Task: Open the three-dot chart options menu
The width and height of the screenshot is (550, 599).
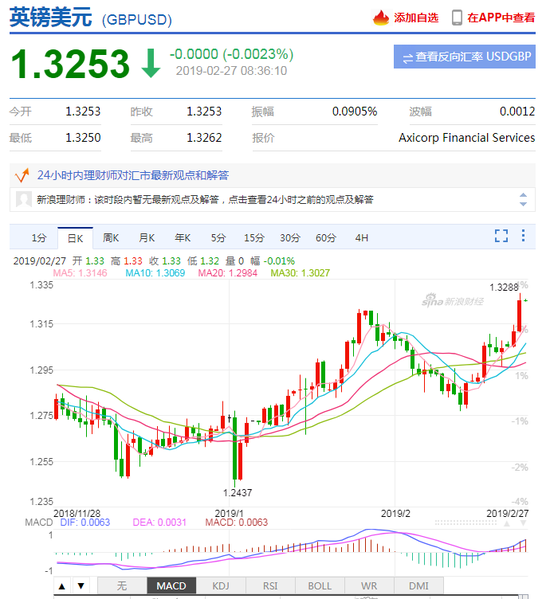Action: click(523, 235)
